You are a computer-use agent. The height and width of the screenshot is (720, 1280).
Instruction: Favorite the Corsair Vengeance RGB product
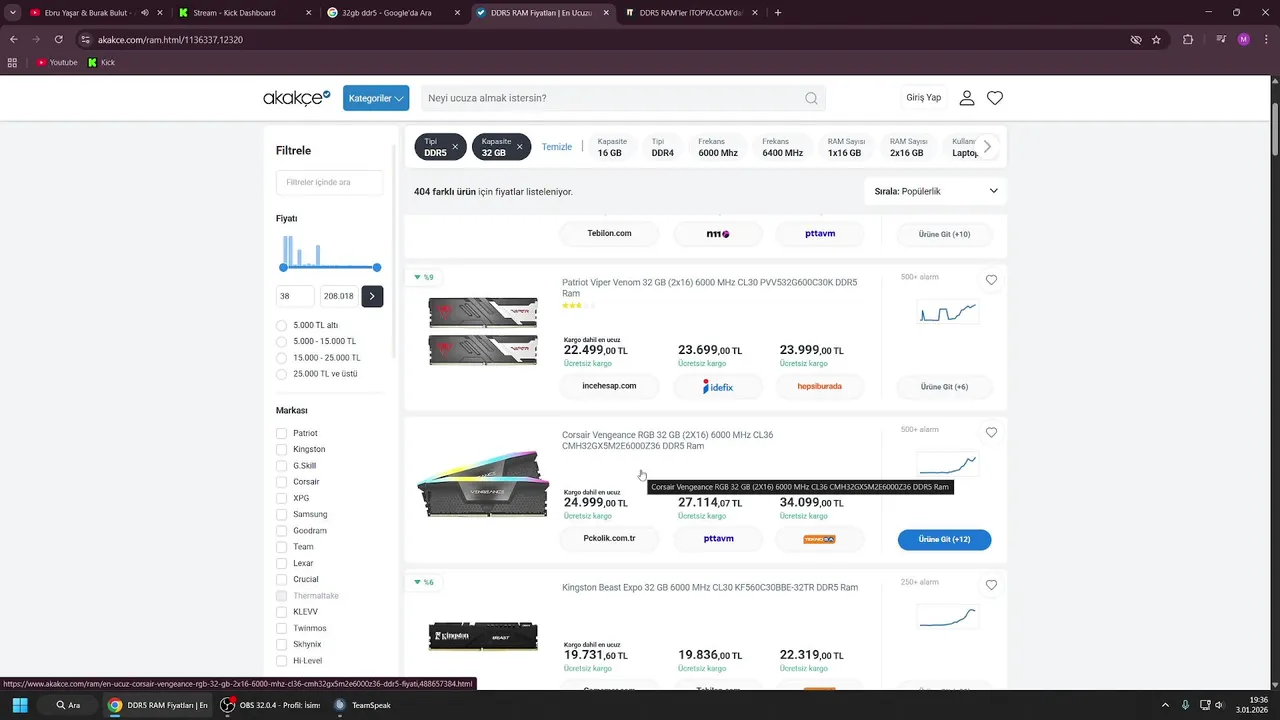click(991, 433)
